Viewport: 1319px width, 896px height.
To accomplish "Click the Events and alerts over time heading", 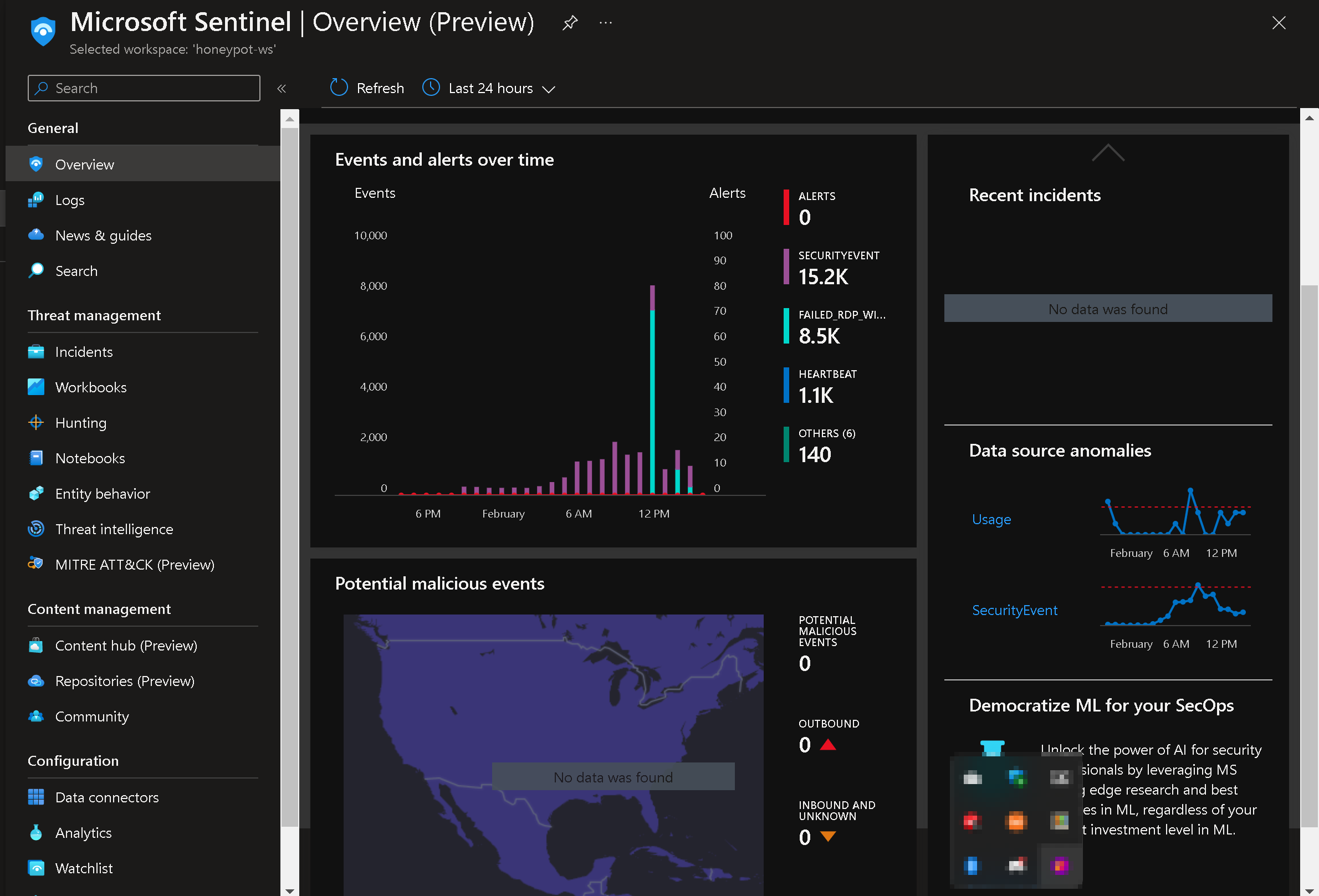I will pos(444,160).
